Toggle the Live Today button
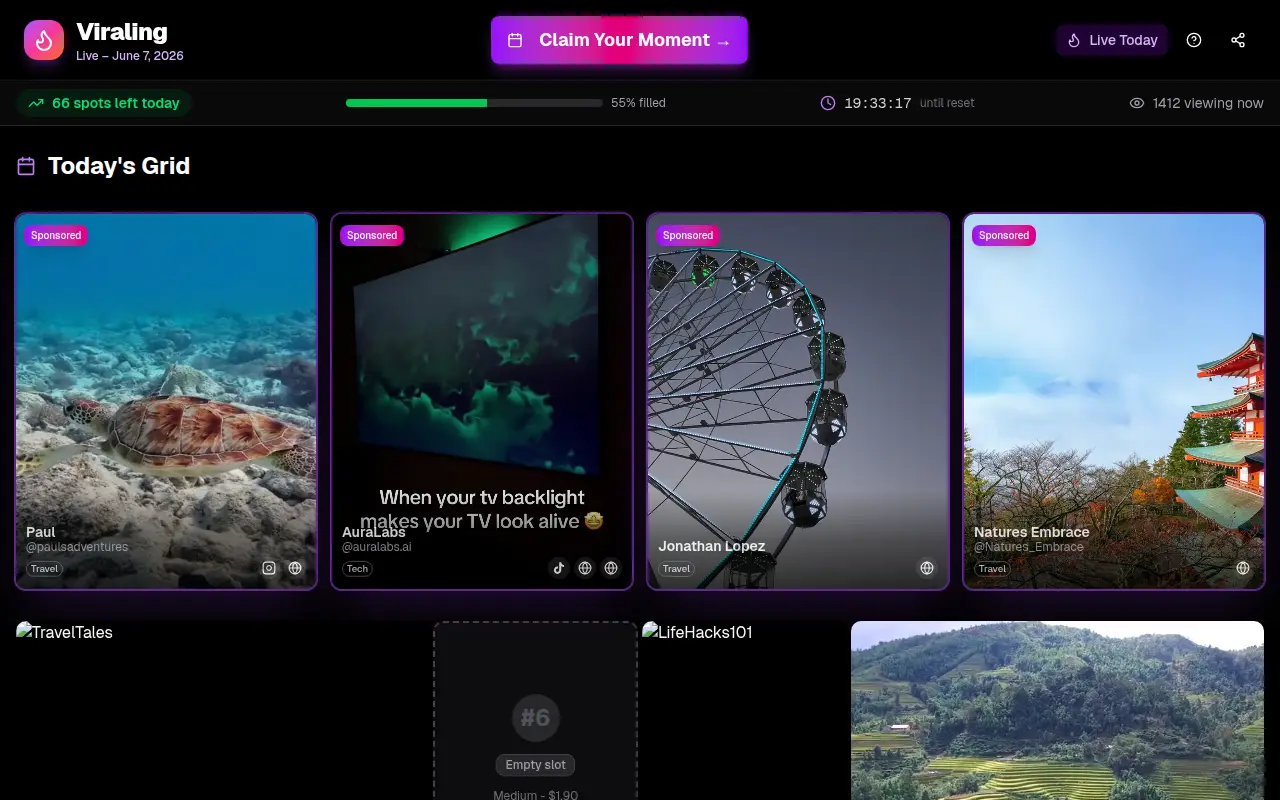This screenshot has width=1280, height=800. point(1112,40)
